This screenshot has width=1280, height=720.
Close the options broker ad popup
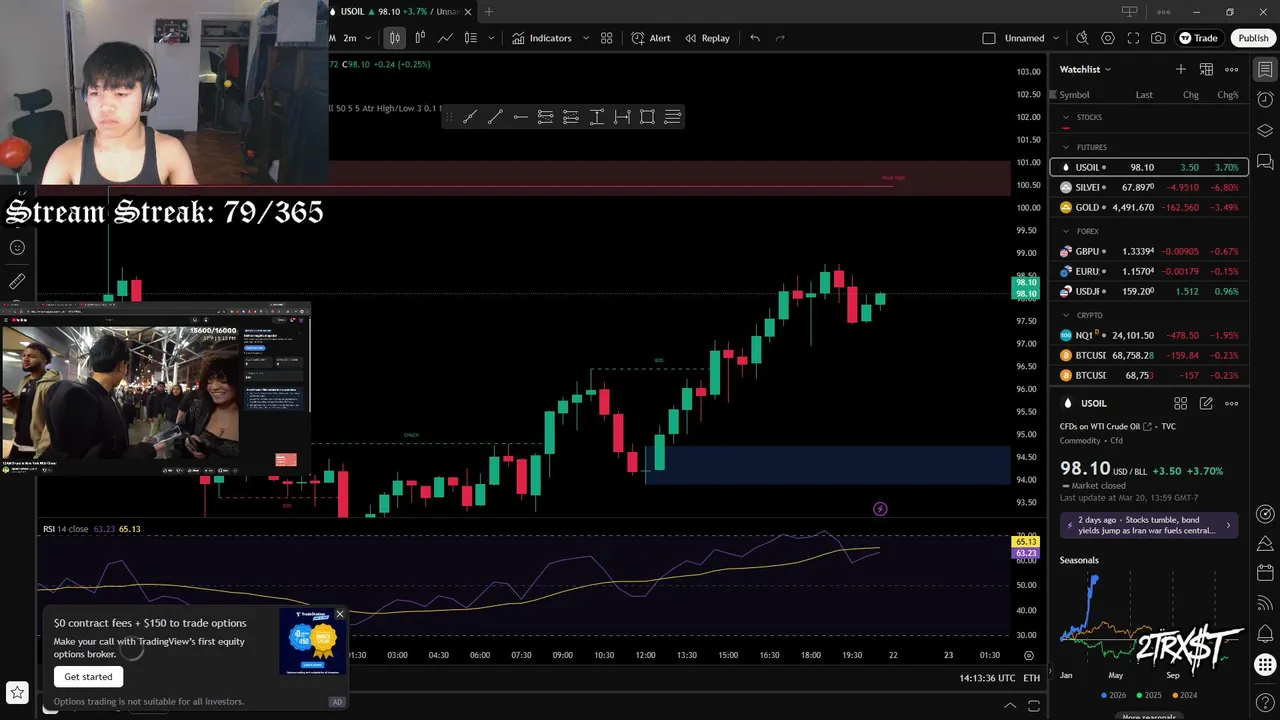tap(339, 614)
